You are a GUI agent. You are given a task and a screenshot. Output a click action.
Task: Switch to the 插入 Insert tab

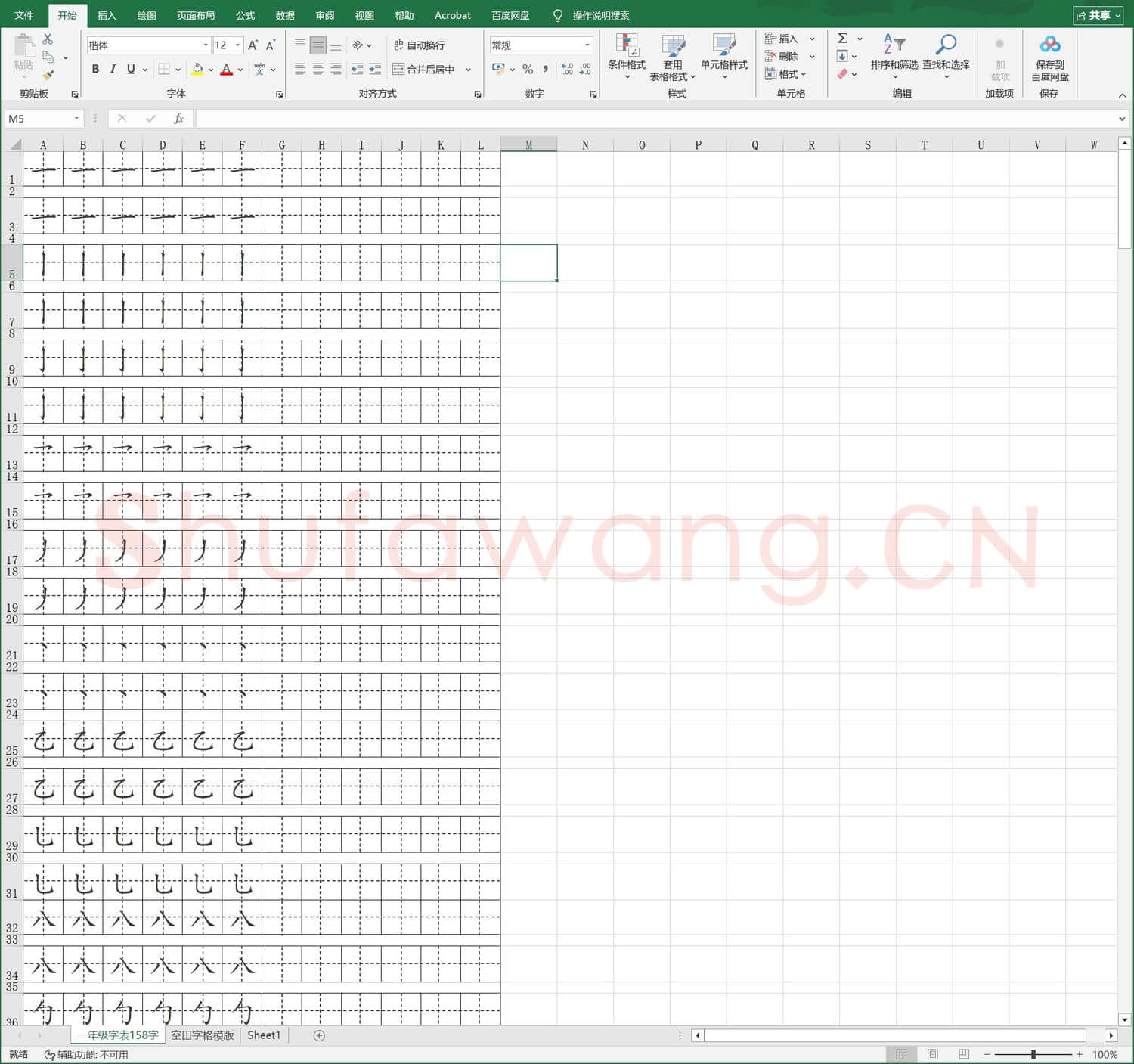pos(107,15)
